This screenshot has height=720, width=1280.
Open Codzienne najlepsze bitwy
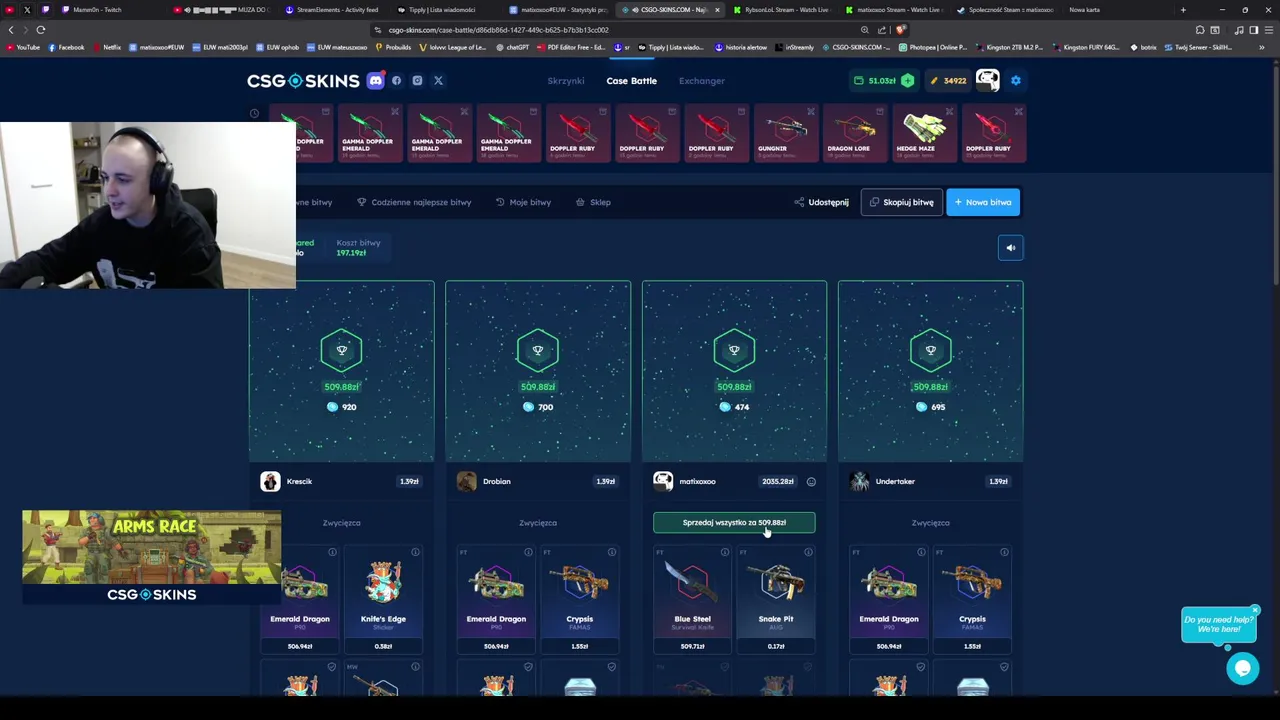tap(414, 202)
